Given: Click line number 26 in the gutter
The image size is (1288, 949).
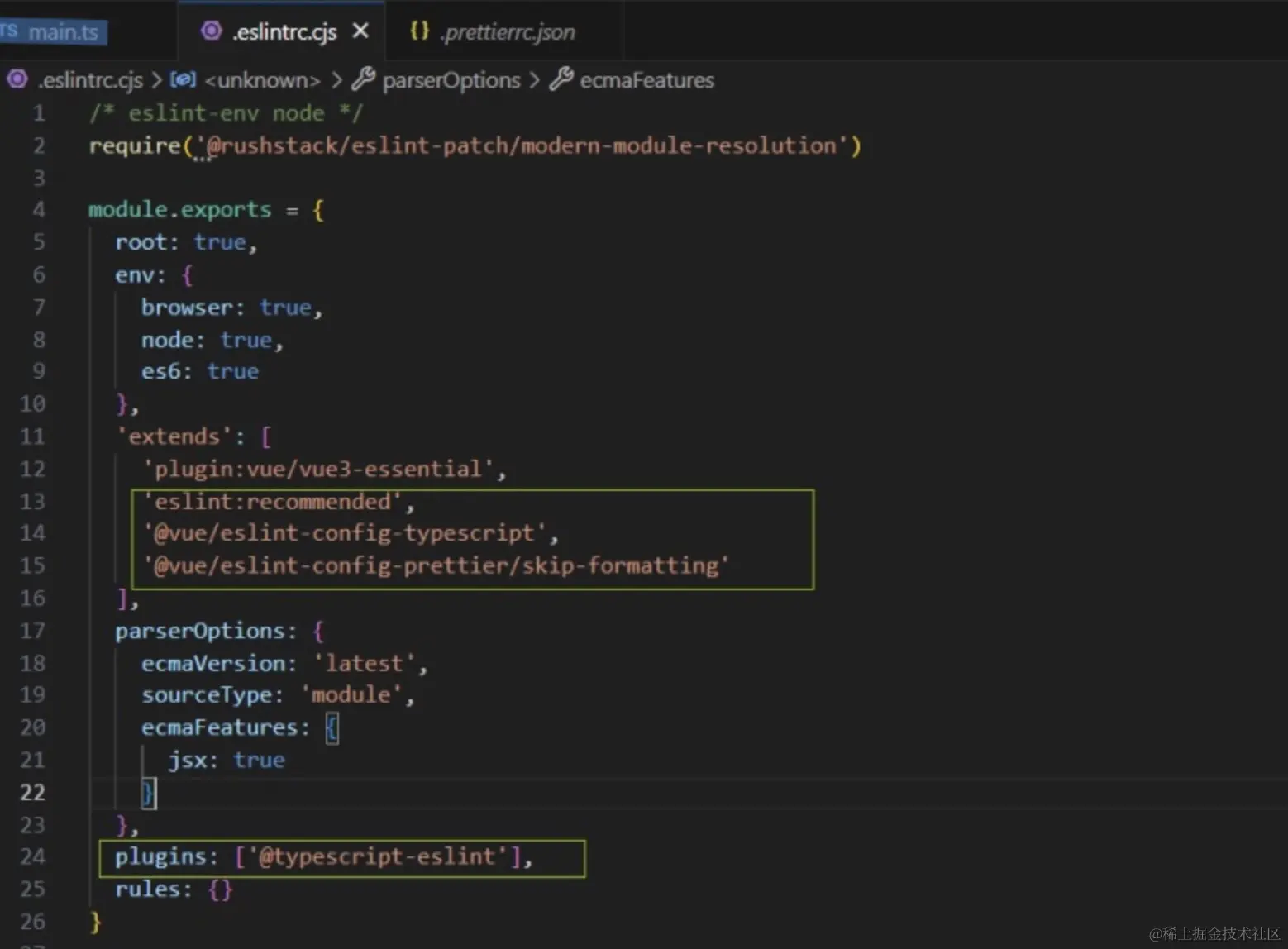Looking at the screenshot, I should [32, 922].
